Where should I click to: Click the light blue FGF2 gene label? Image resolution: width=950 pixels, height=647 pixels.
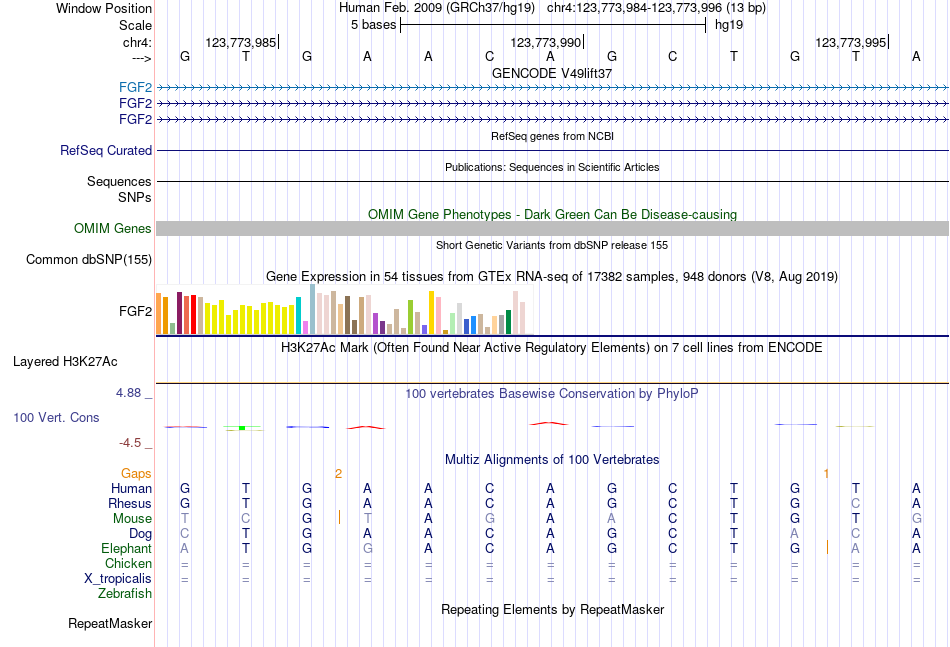pos(135,88)
